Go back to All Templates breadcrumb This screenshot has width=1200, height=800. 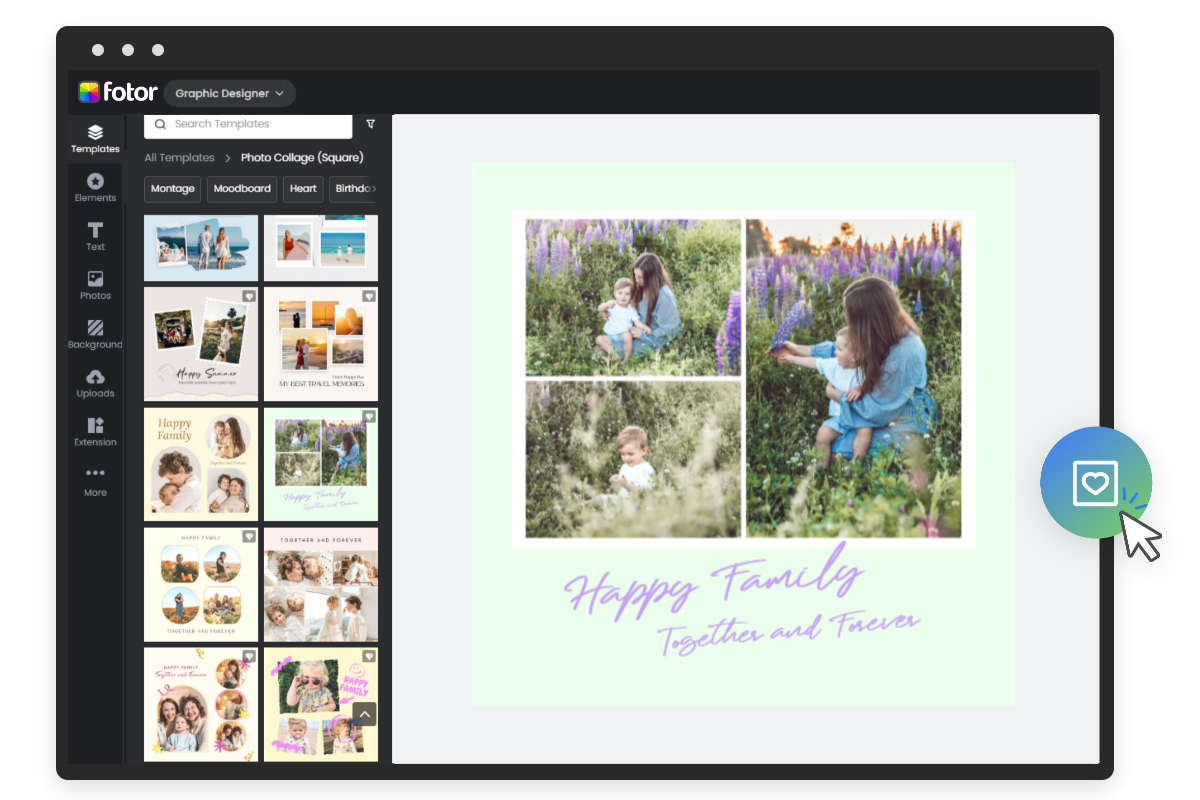[x=179, y=158]
